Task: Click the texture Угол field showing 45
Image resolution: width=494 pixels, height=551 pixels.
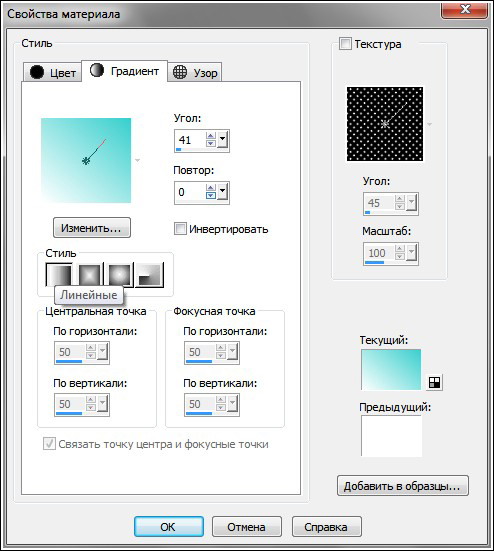Action: 379,203
